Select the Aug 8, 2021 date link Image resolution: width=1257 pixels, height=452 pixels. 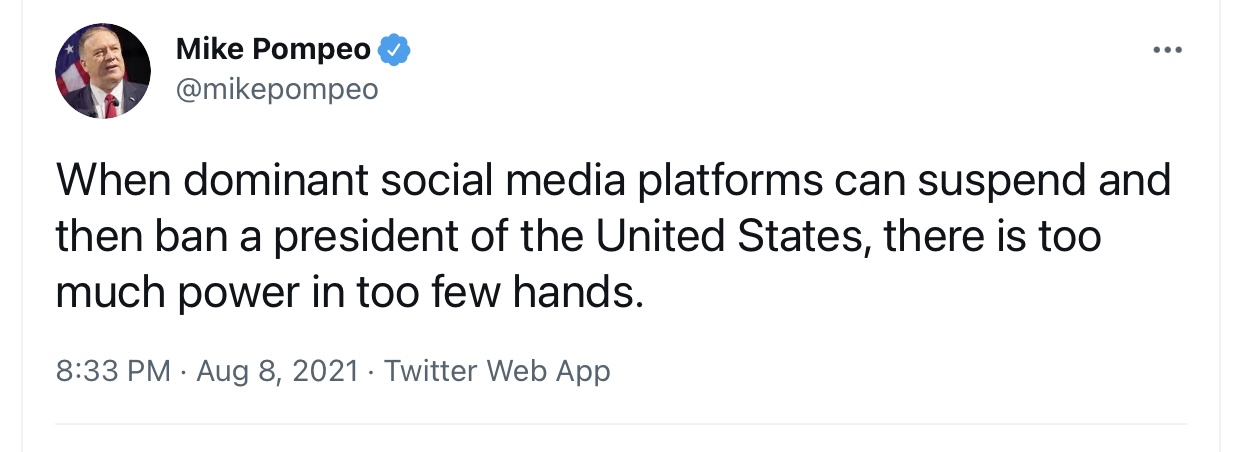[x=277, y=372]
